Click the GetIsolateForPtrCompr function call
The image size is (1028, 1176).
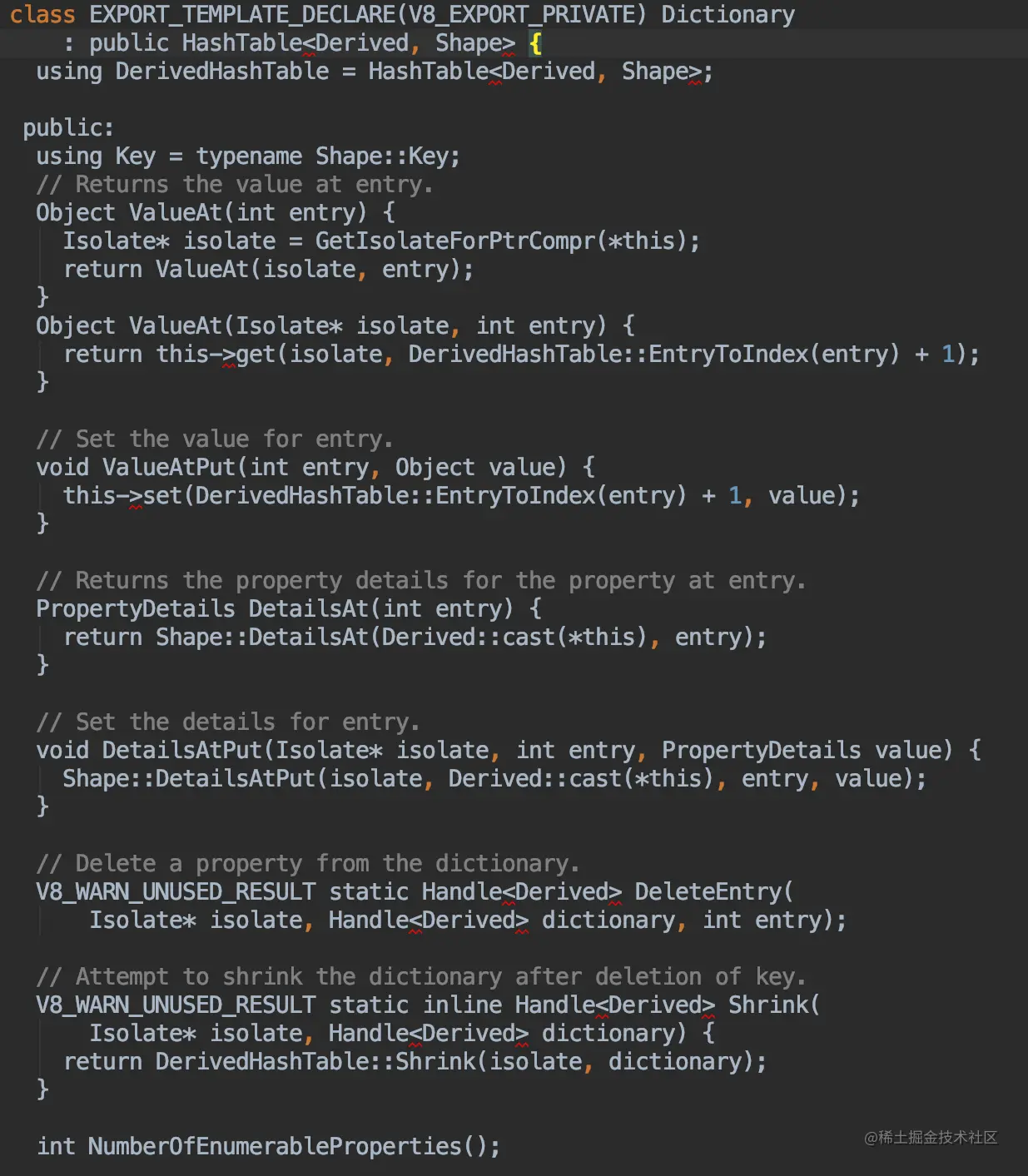click(455, 241)
